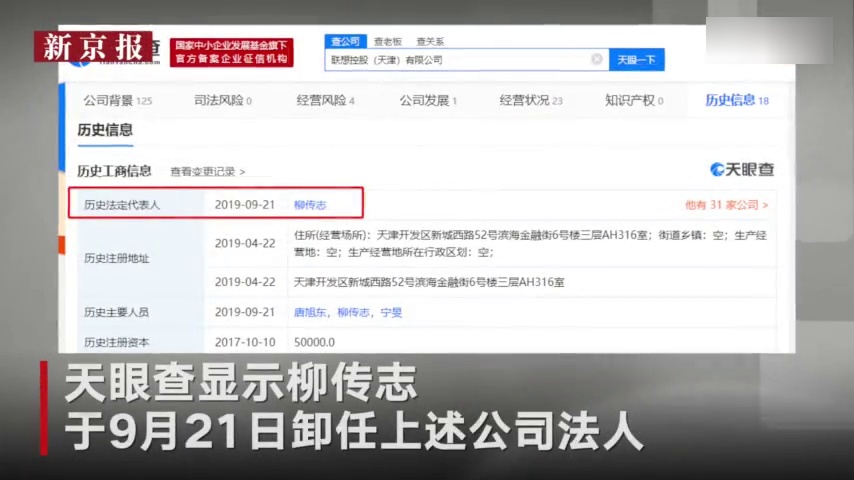Open 柳传志 in historical legal representative row

point(310,205)
